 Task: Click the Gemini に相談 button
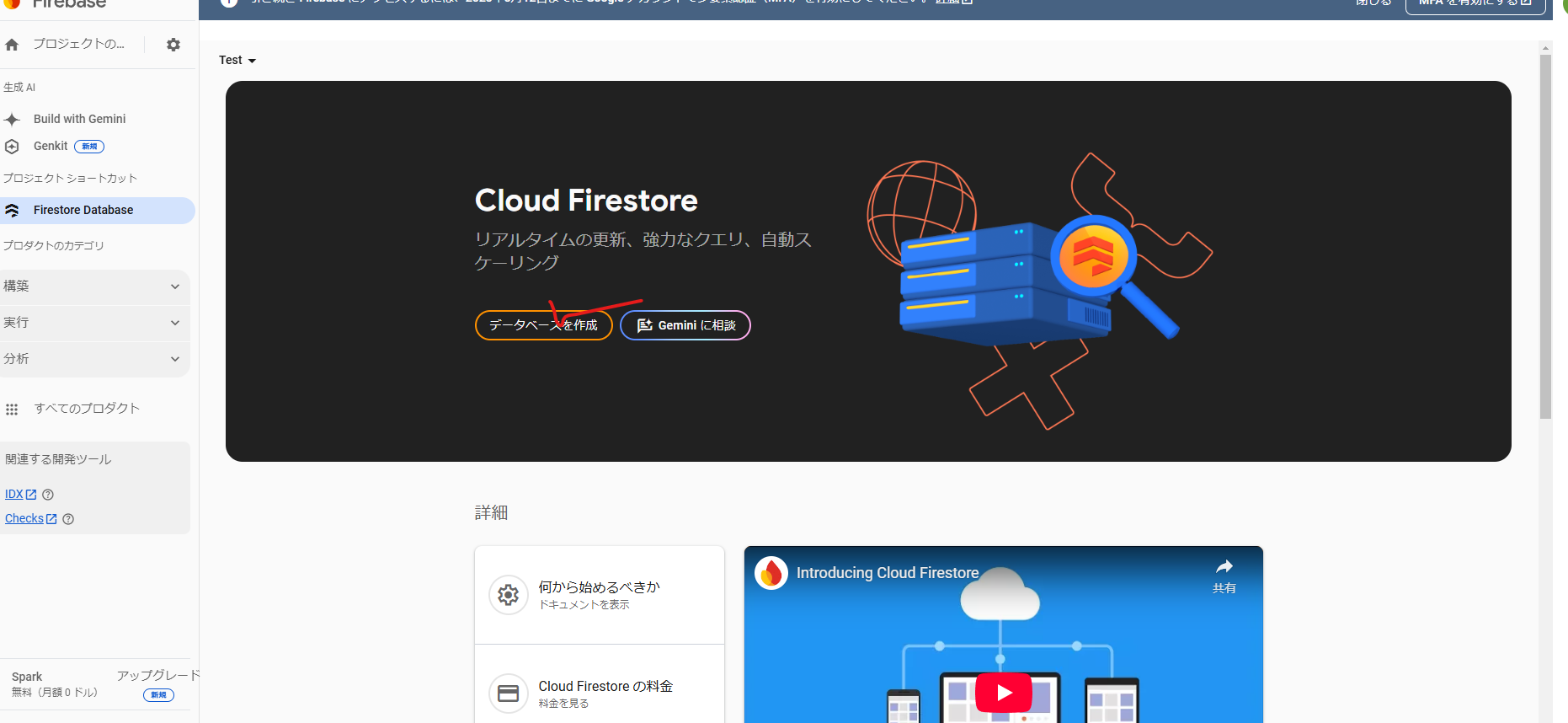tap(685, 325)
